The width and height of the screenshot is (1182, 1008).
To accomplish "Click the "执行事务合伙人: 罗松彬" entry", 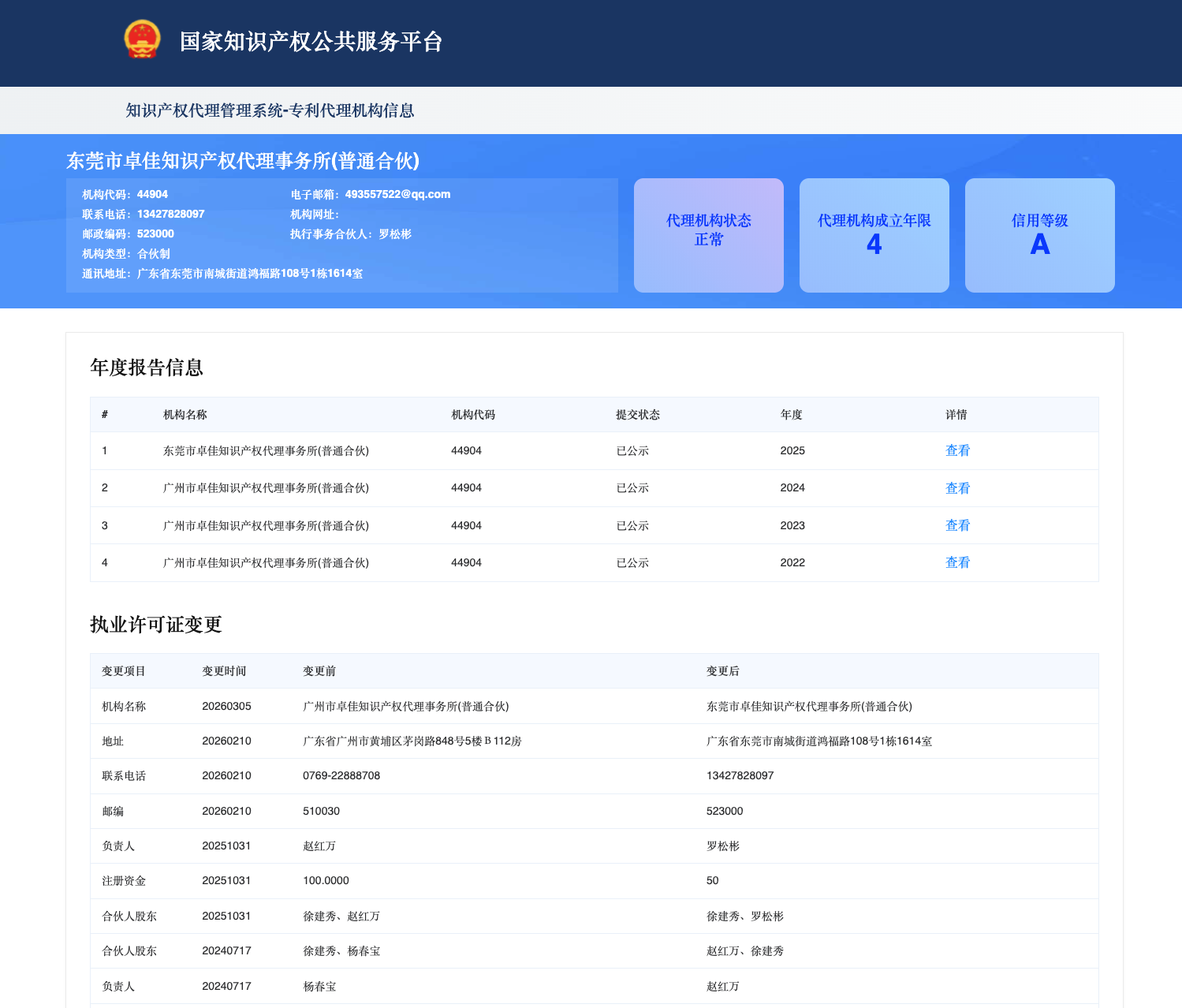I will coord(351,234).
